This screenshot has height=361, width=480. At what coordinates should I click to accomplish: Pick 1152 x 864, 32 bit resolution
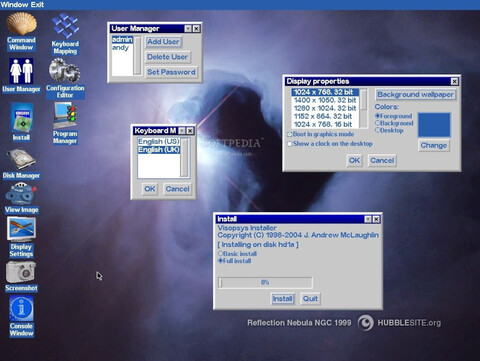coord(325,116)
